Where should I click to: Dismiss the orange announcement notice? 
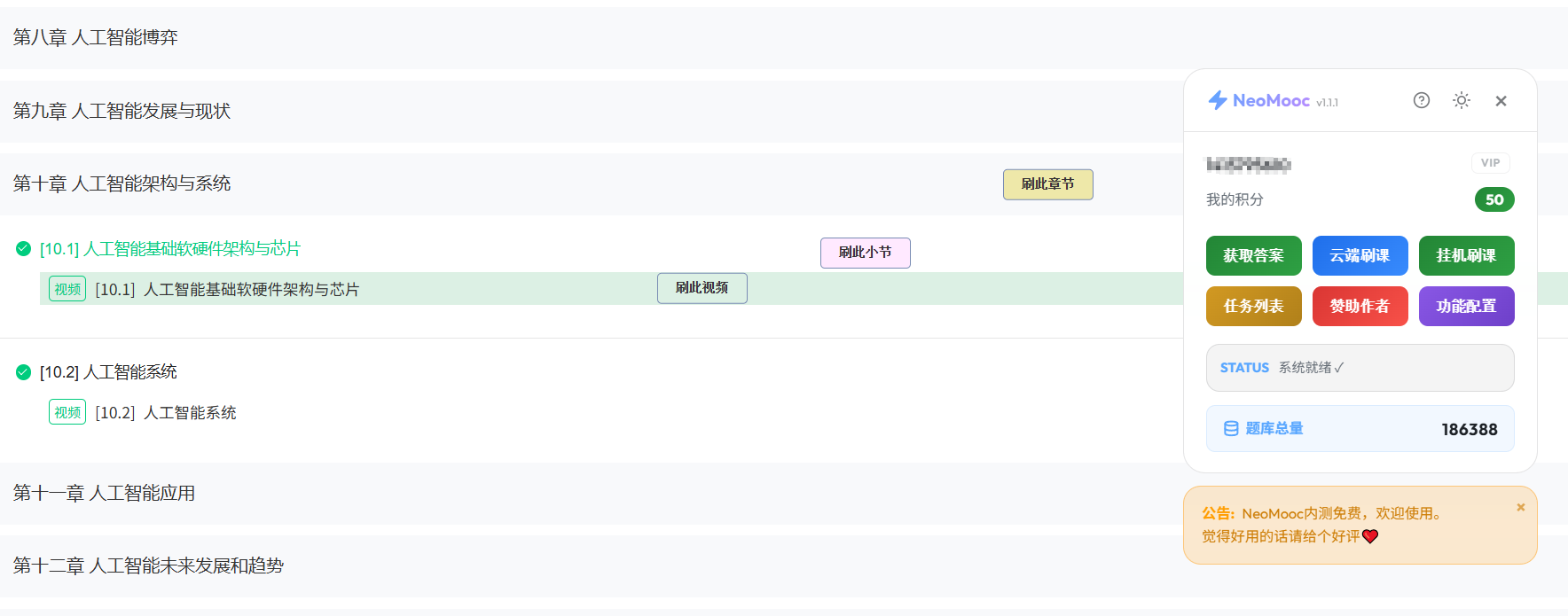(1520, 508)
